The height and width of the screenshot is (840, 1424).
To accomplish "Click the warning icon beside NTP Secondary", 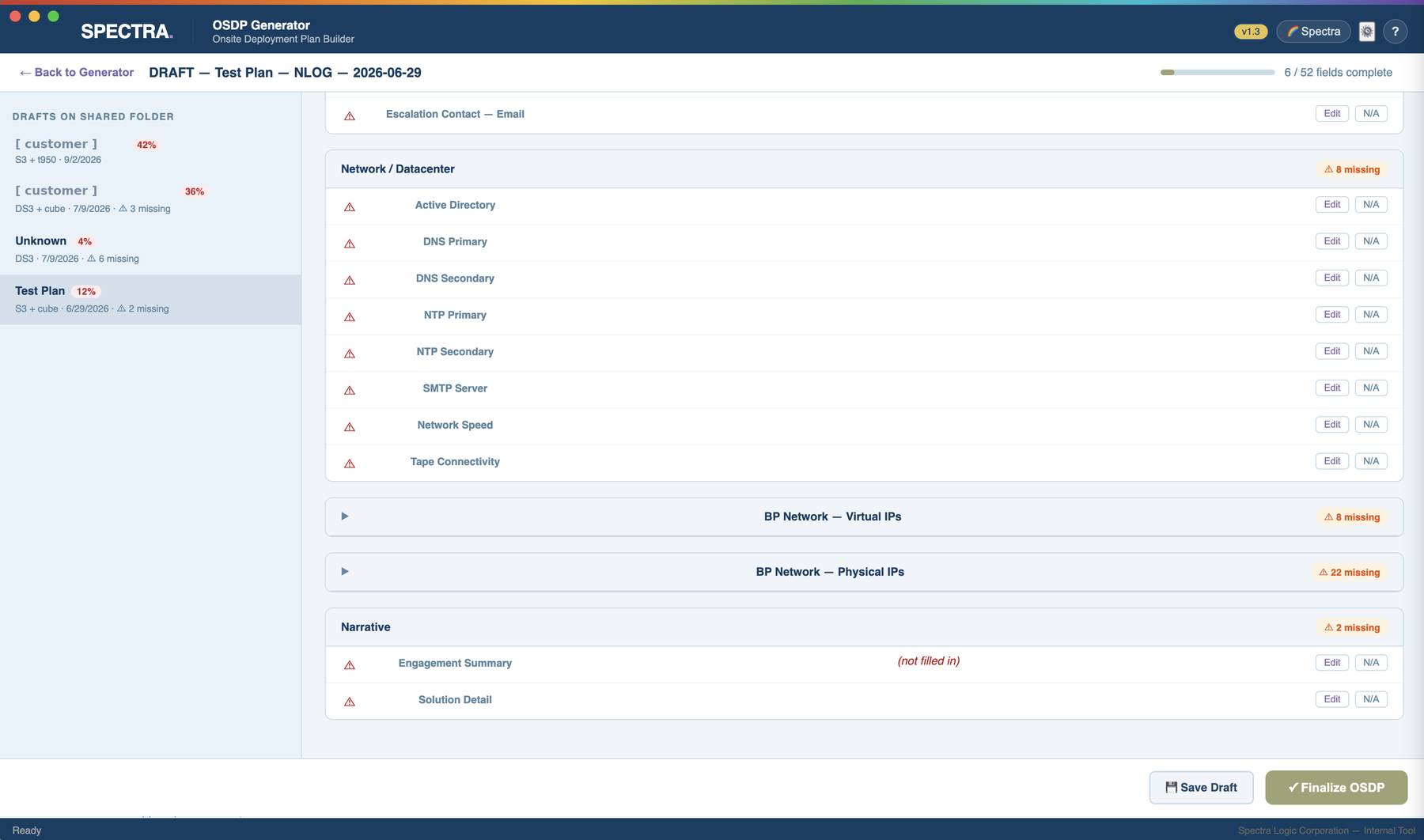I will click(350, 354).
